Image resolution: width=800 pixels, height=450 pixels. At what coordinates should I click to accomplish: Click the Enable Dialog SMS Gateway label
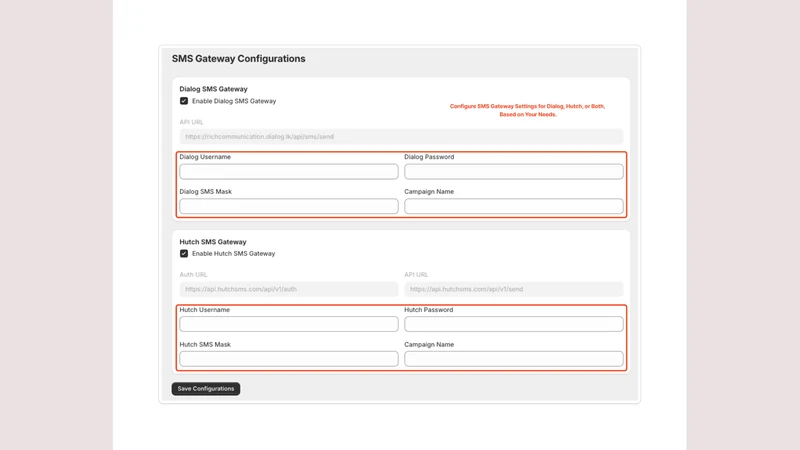(234, 101)
